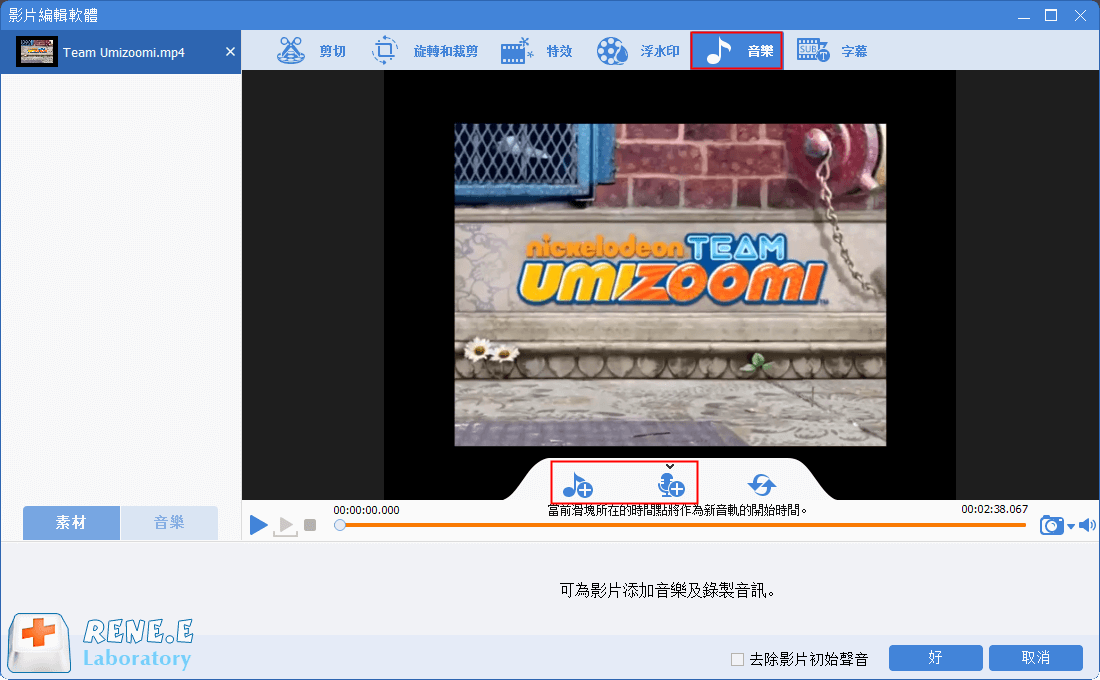Open the 剪切 (cut) tool
Viewport: 1100px width, 680px height.
tap(311, 51)
